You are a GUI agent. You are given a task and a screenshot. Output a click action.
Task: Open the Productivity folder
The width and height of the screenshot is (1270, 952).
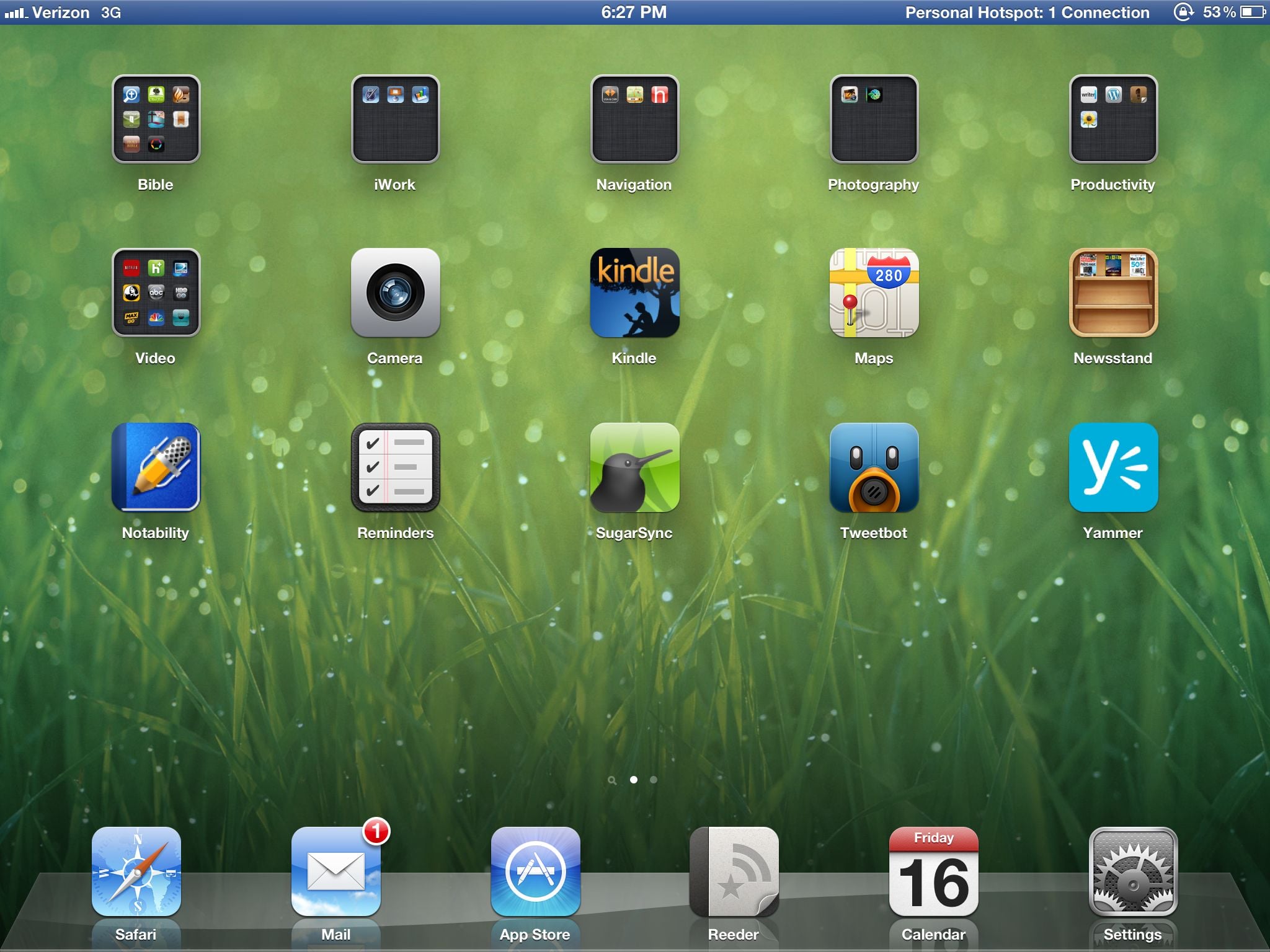pos(1113,119)
